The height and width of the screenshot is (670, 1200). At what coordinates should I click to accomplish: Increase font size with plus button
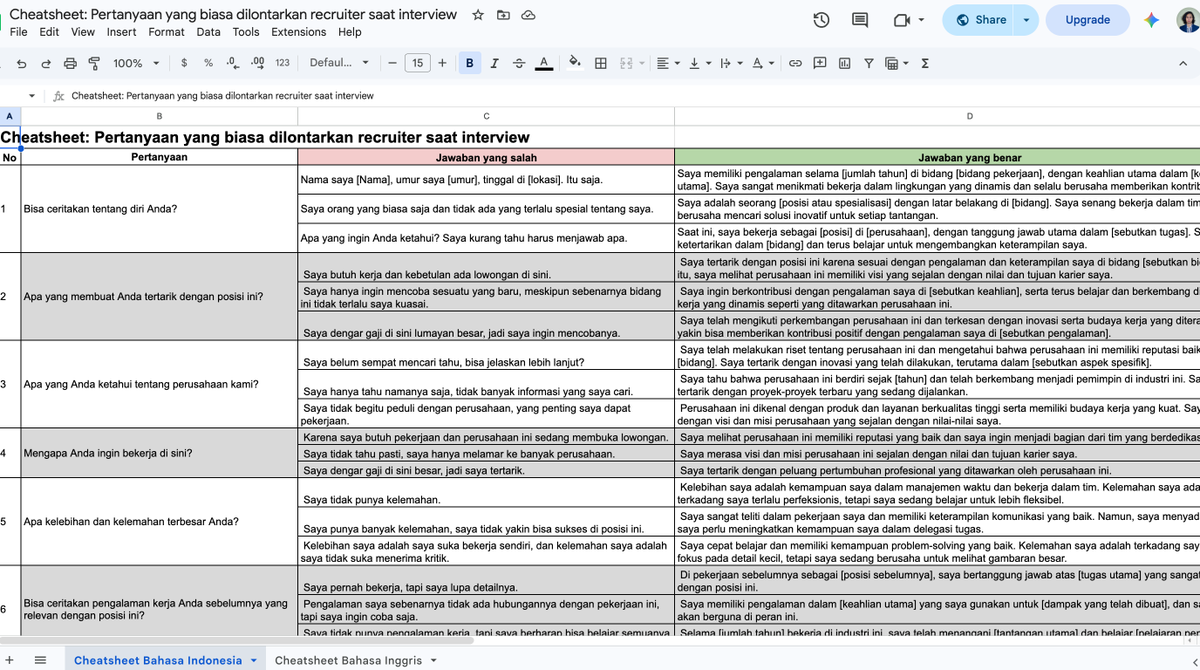[442, 63]
